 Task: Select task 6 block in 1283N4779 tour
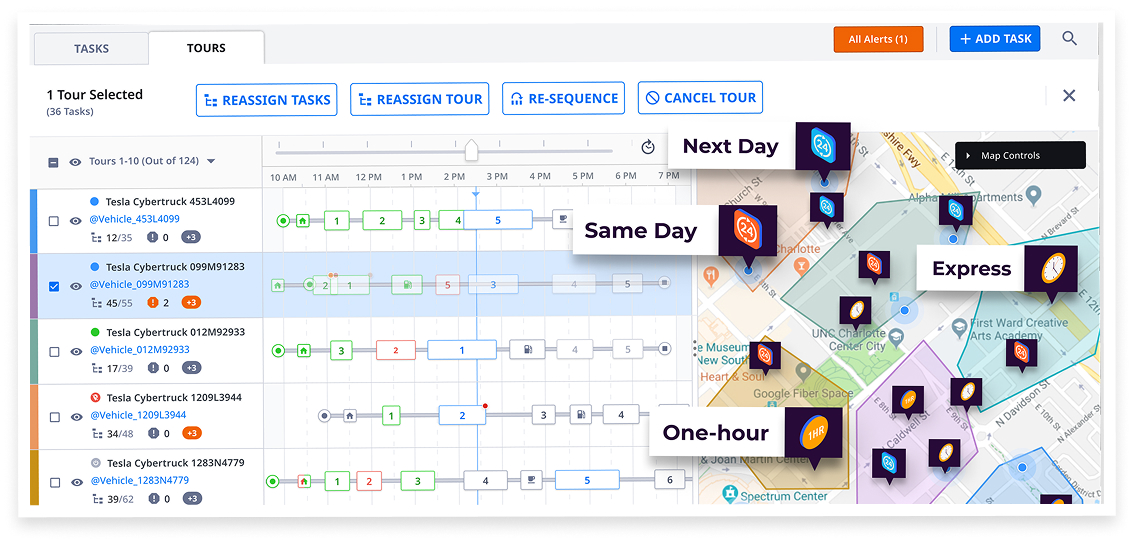click(x=669, y=479)
